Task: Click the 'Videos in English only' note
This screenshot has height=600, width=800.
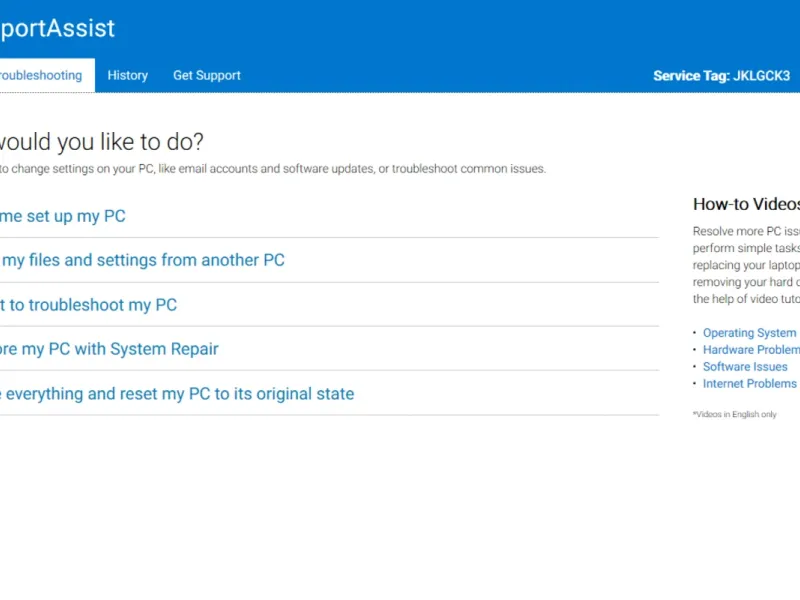Action: click(735, 414)
